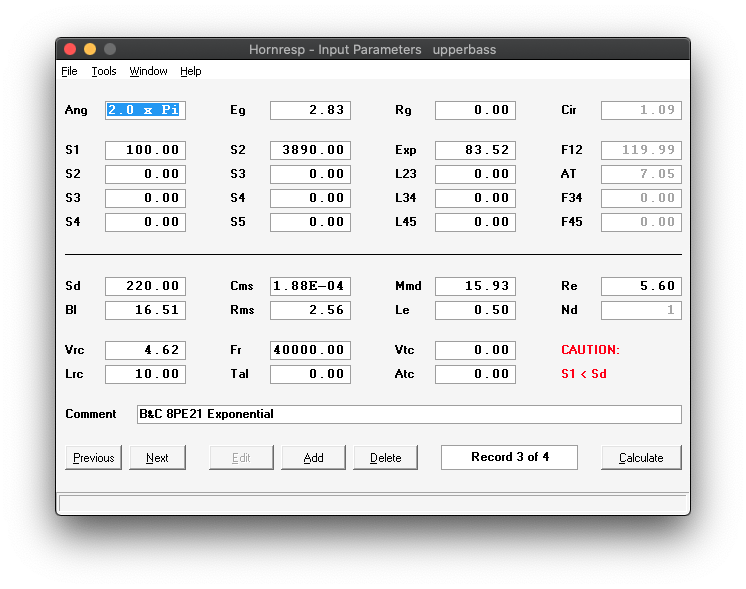Click the S4 field in the L34 row

(310, 198)
